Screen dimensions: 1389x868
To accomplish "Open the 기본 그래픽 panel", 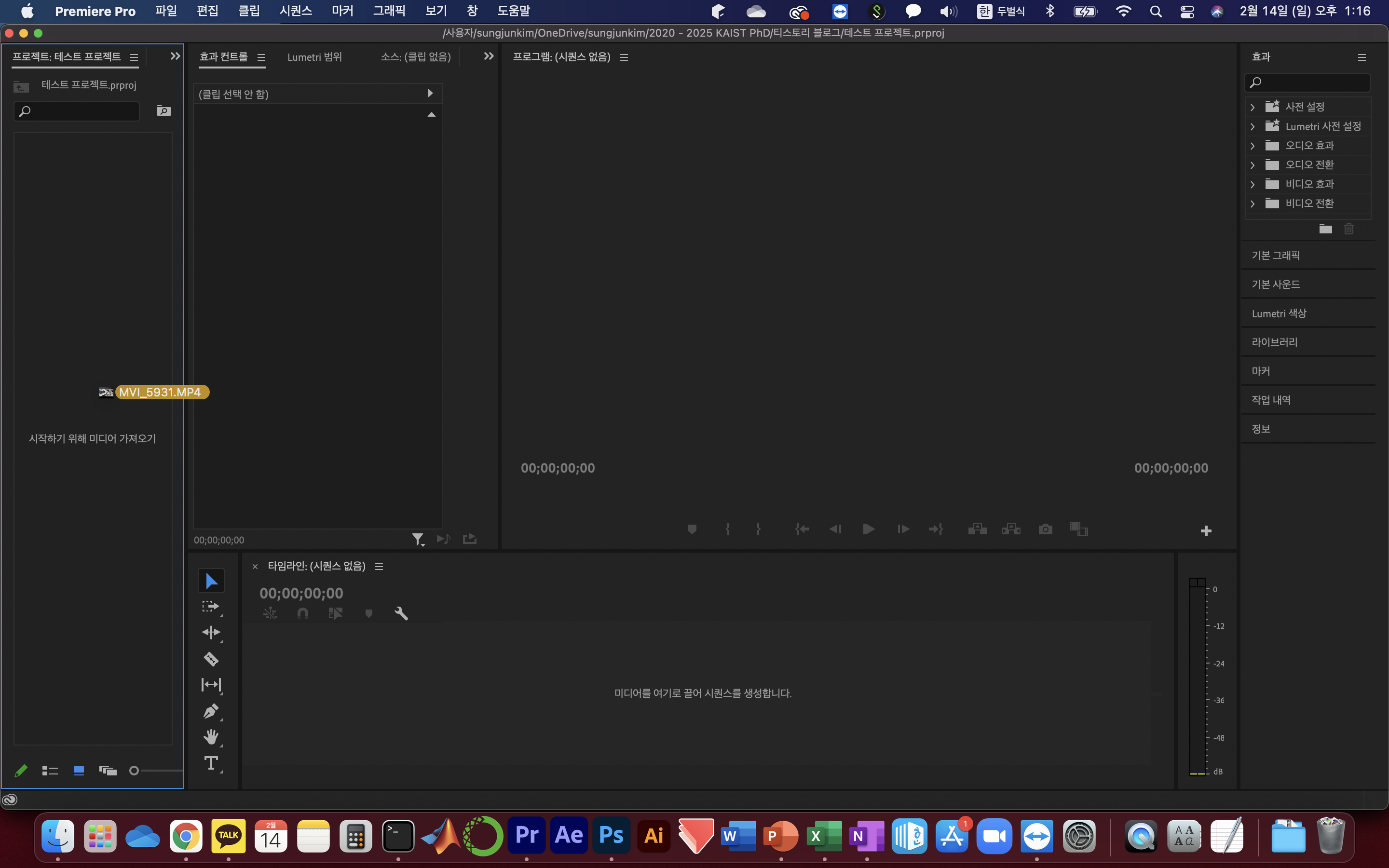I will (1275, 256).
